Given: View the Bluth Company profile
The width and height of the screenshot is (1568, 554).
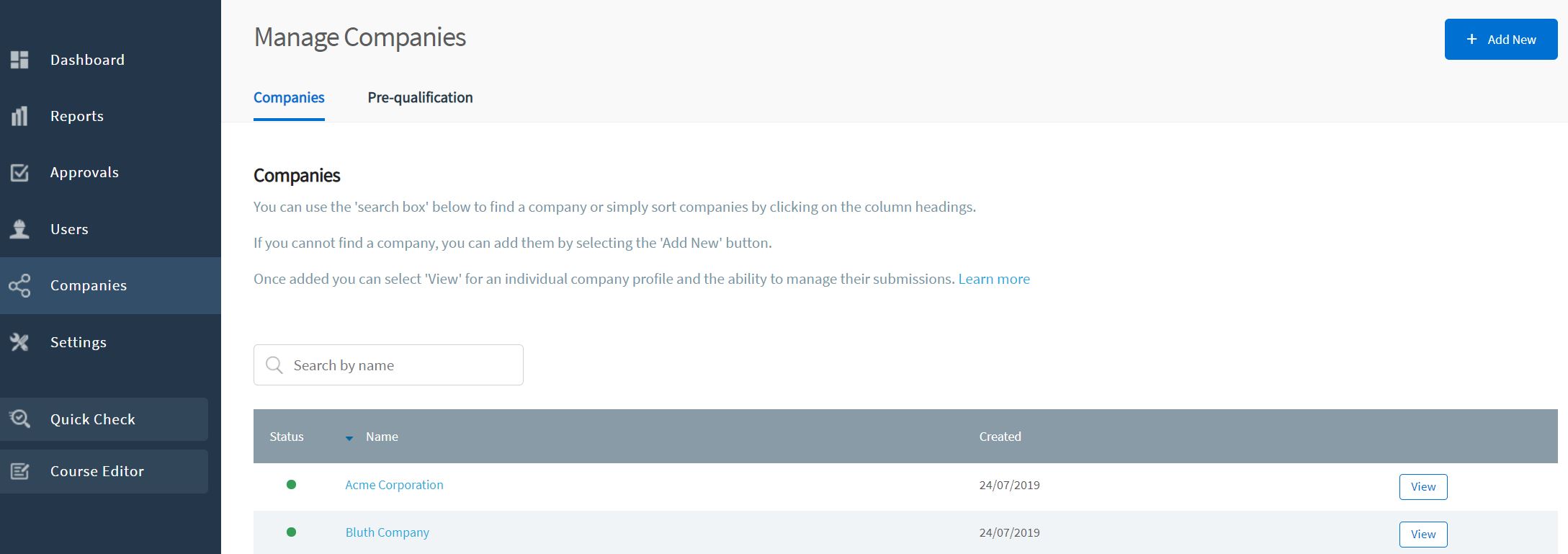Looking at the screenshot, I should (x=1423, y=534).
